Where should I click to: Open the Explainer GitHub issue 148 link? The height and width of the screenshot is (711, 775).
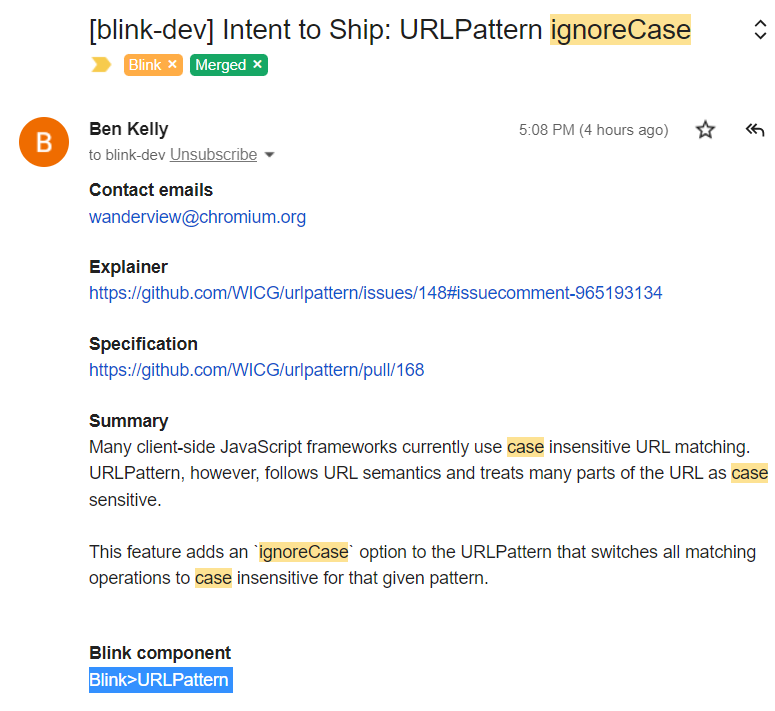point(376,293)
